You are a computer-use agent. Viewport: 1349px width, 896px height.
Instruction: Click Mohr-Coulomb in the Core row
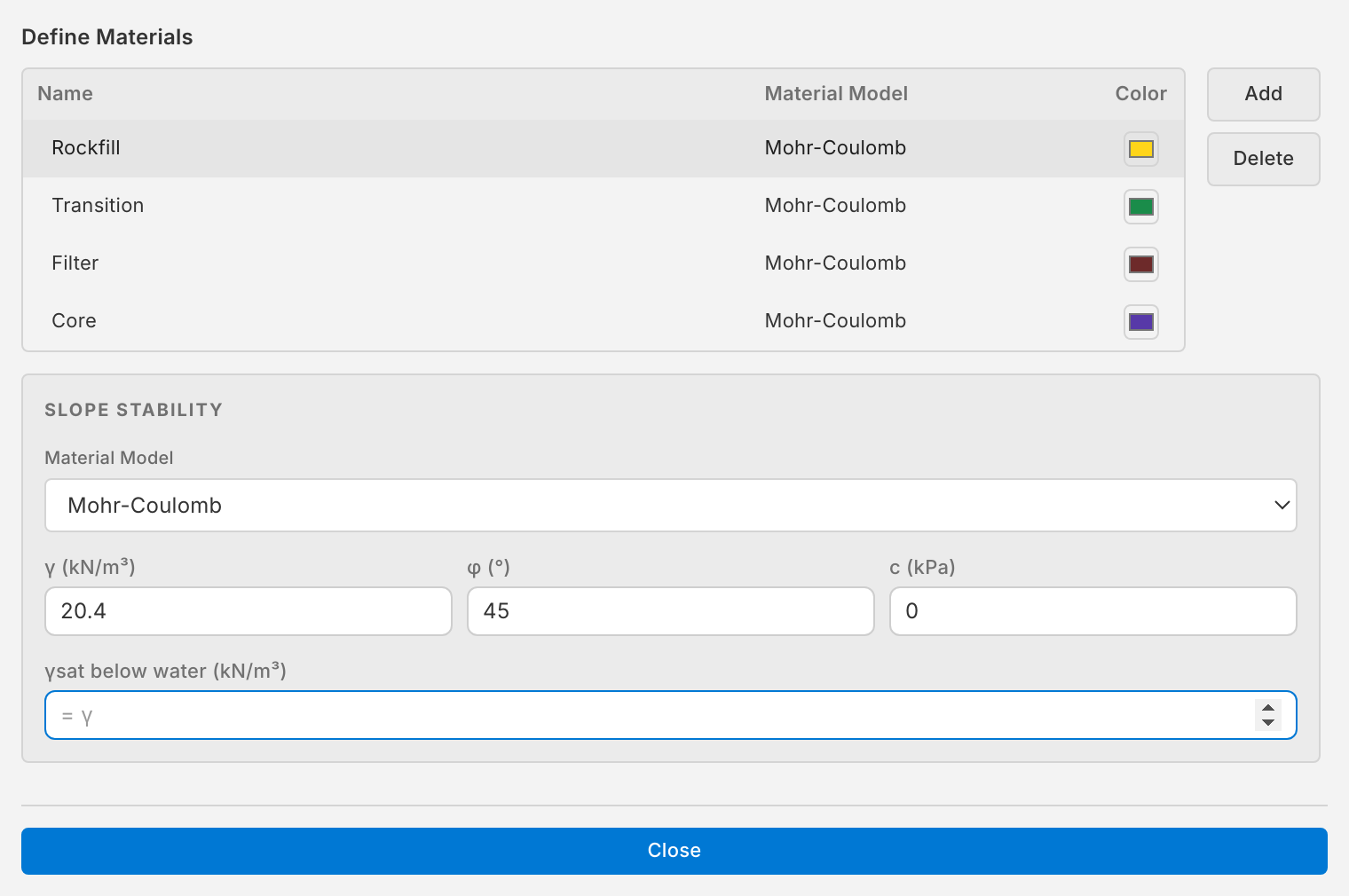(835, 321)
